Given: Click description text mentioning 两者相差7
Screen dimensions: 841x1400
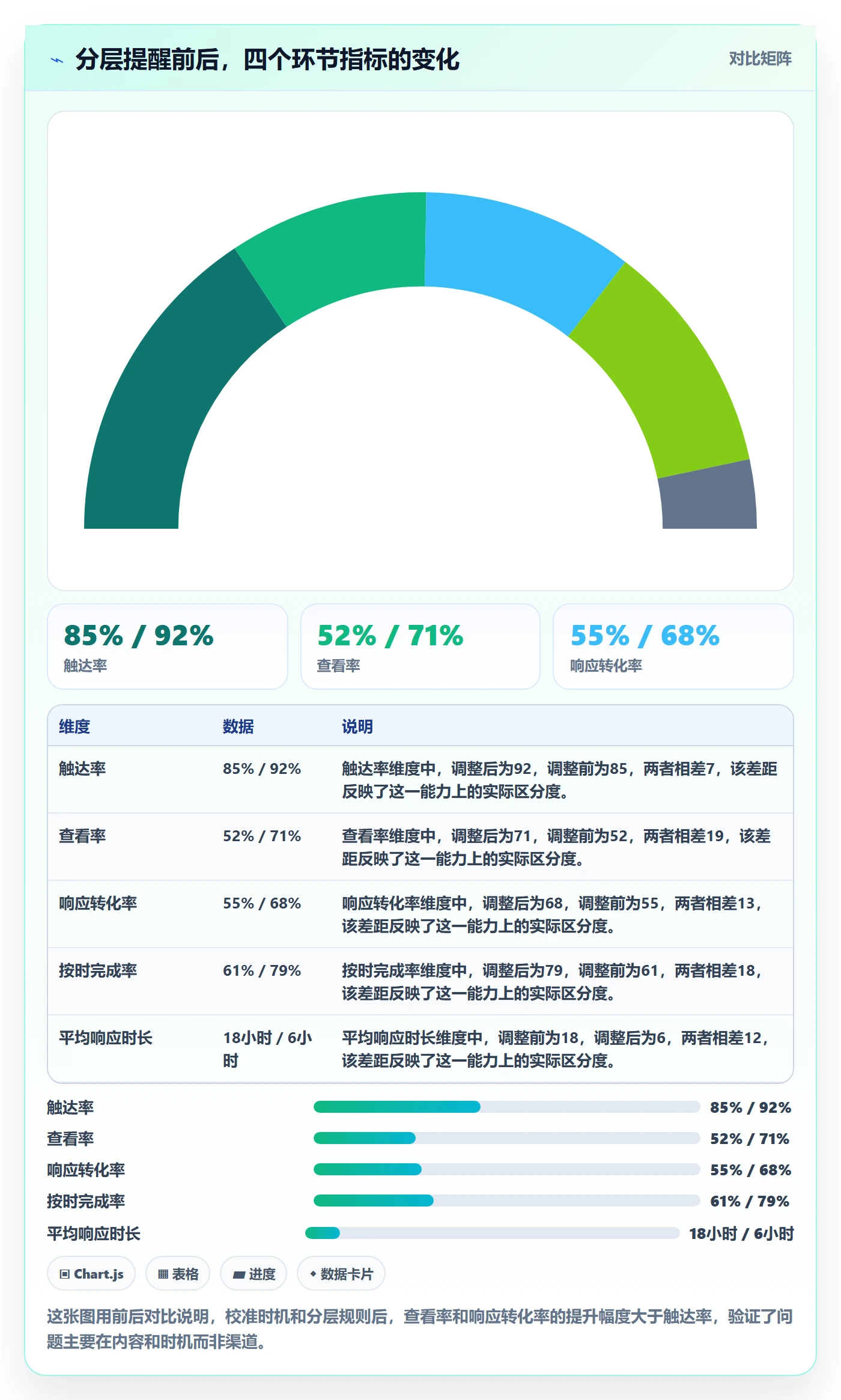Looking at the screenshot, I should (559, 780).
